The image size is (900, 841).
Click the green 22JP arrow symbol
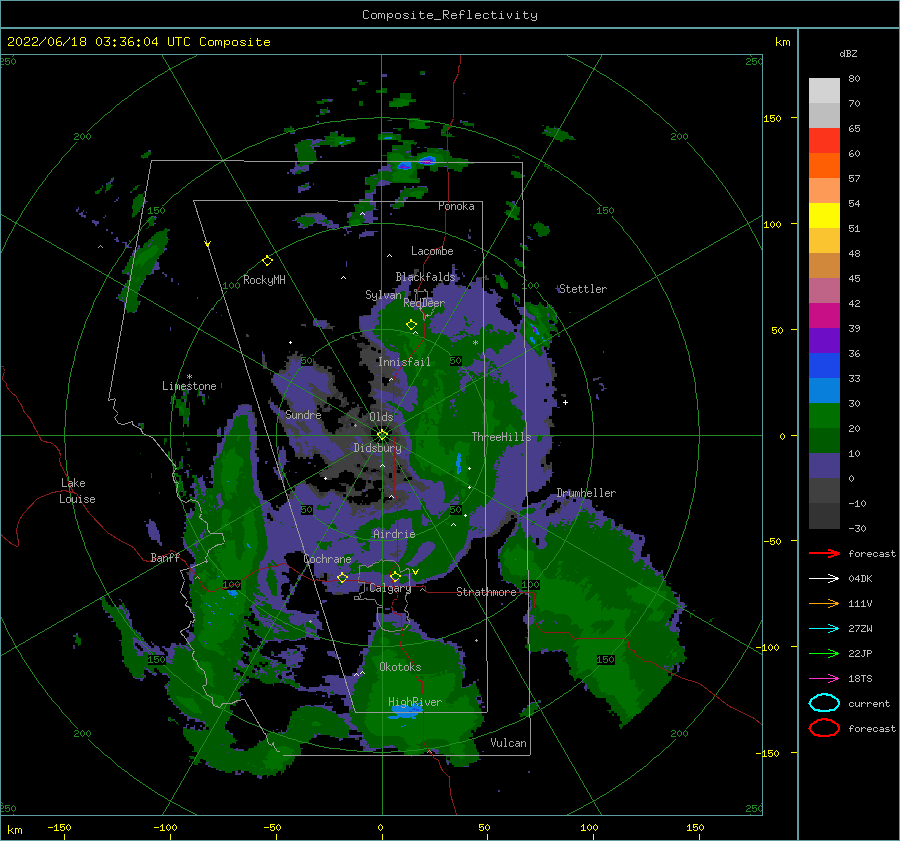824,653
